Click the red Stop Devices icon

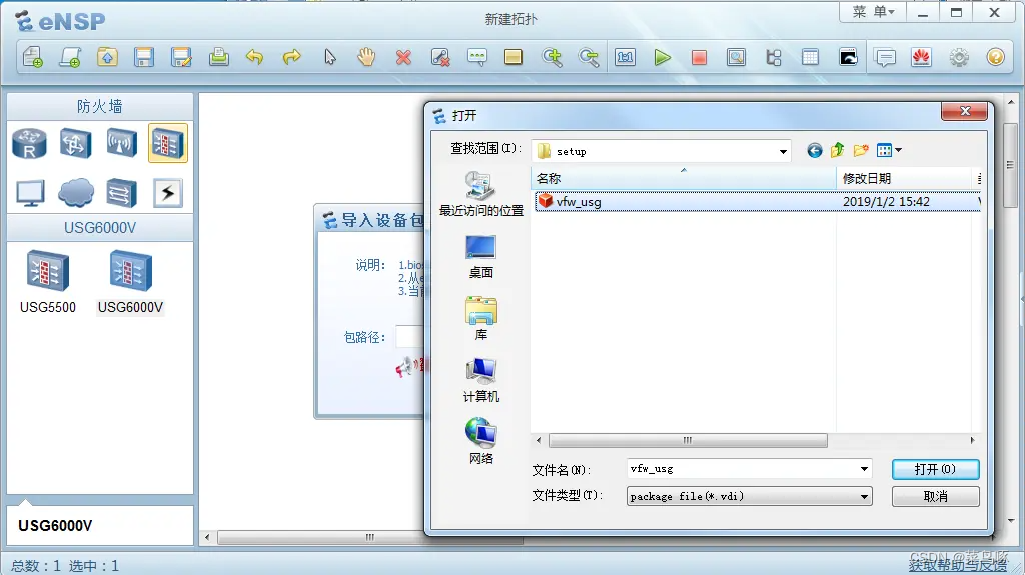[x=699, y=58]
